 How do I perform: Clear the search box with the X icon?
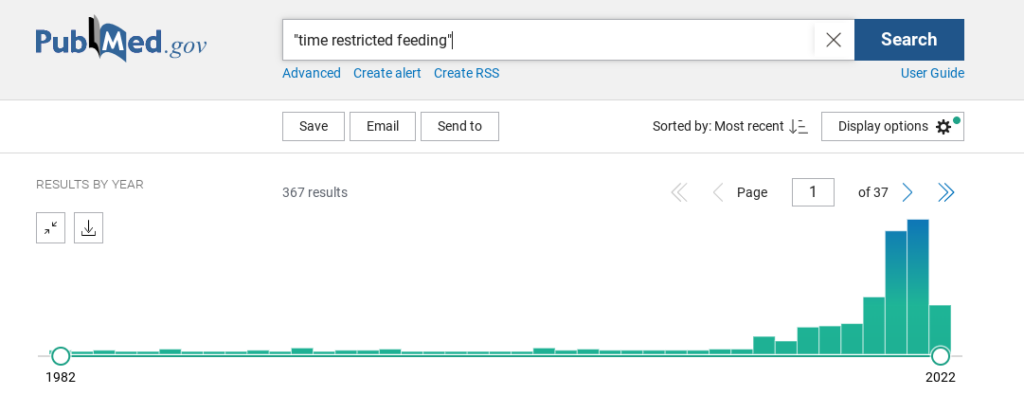tap(833, 40)
